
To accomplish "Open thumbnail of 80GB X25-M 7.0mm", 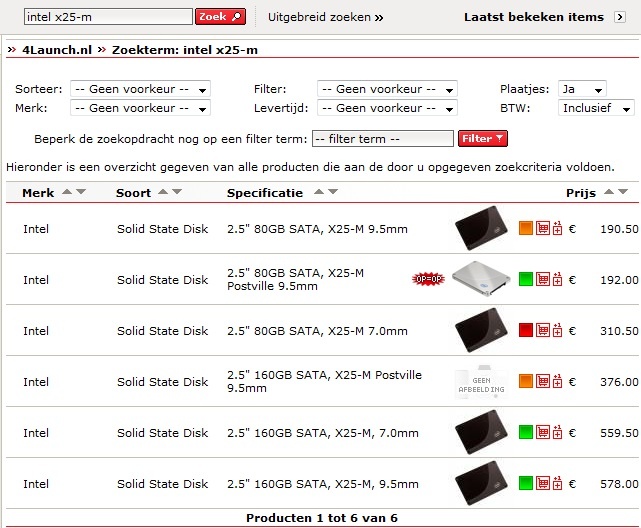I will (482, 330).
